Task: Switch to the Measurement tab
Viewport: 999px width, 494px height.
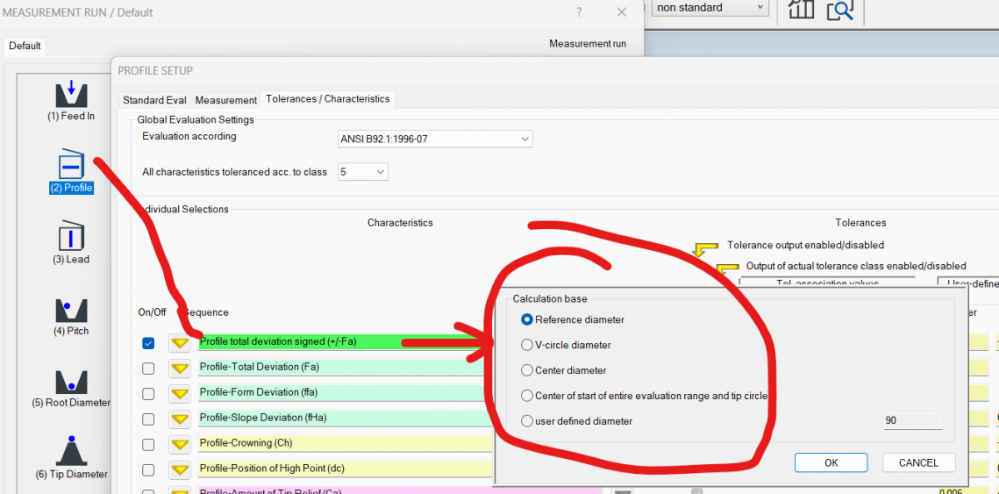Action: point(226,100)
